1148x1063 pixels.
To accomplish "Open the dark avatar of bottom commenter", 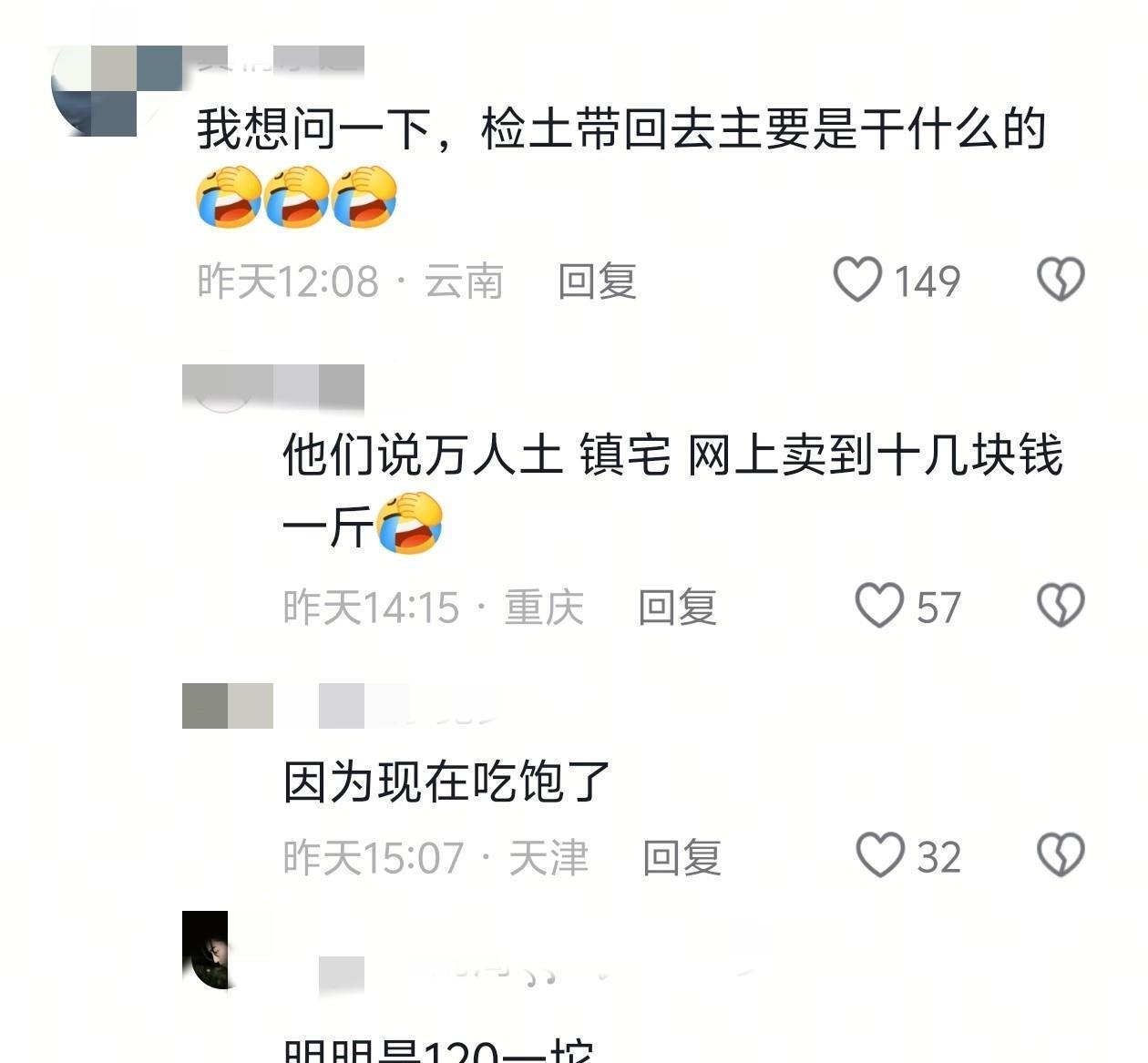I will [x=207, y=949].
